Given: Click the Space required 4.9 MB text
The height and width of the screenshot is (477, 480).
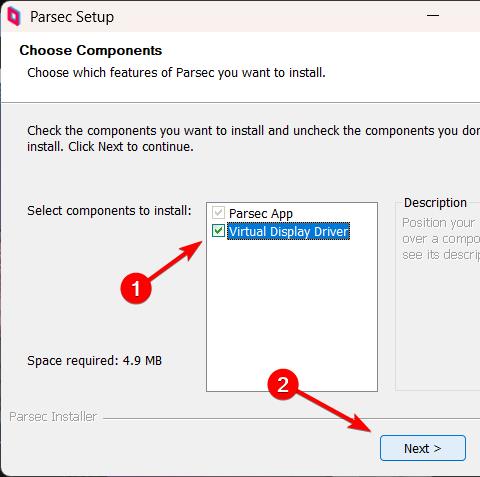Looking at the screenshot, I should [x=94, y=361].
